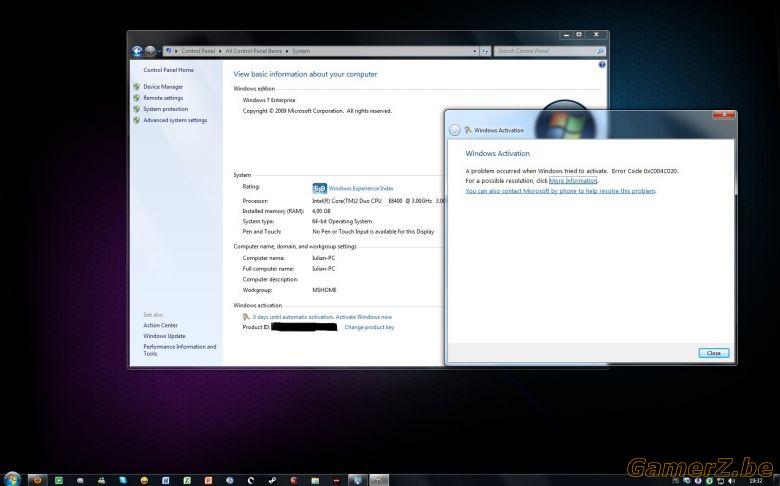Click the 5.9 rating badge
This screenshot has width=780, height=486.
319,189
